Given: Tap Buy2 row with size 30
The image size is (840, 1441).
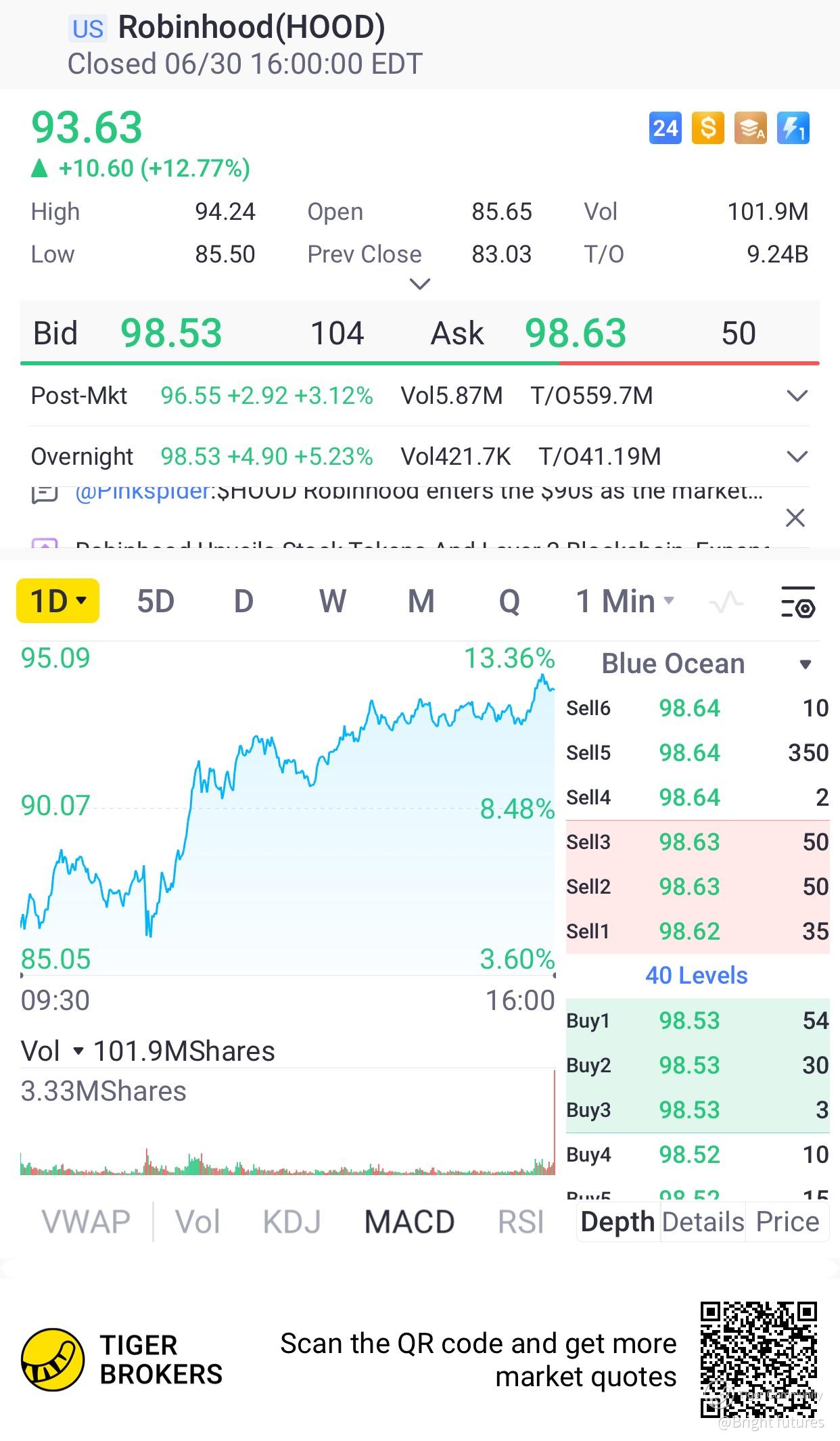Looking at the screenshot, I should point(697,1066).
